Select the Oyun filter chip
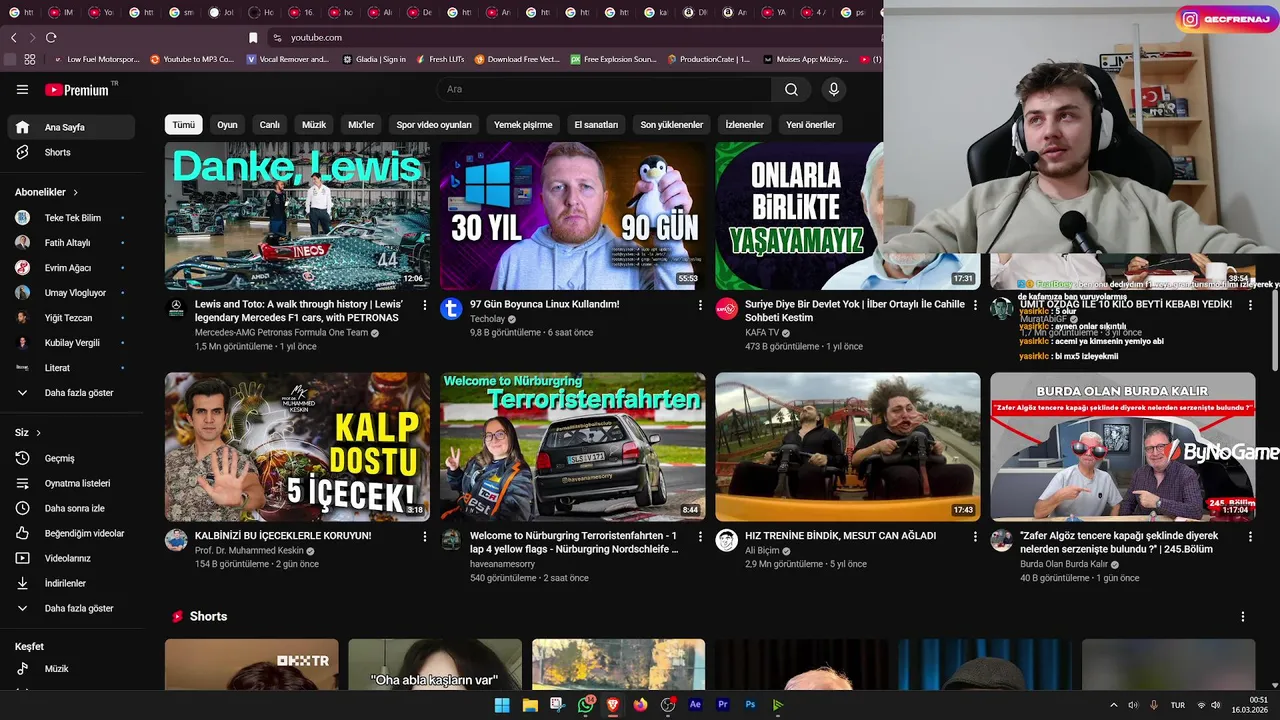This screenshot has height=720, width=1280. click(x=228, y=125)
